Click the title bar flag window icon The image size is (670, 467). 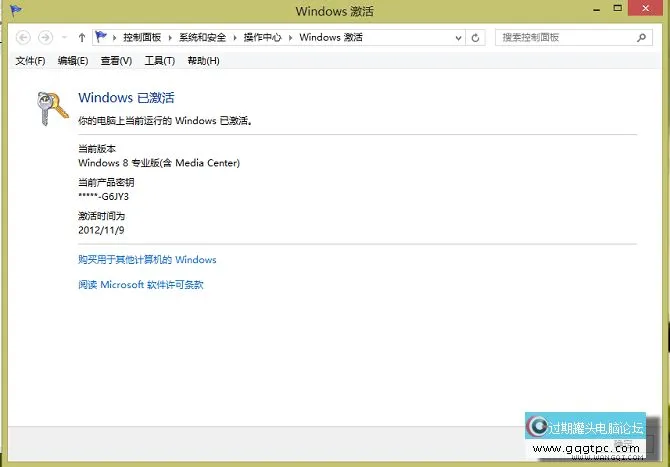point(15,10)
